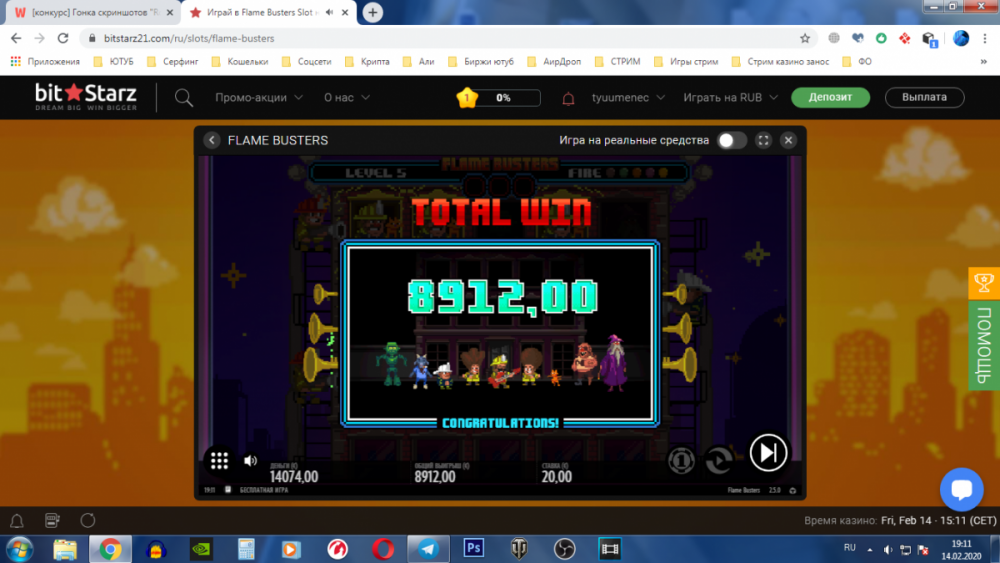Viewport: 1000px width, 563px height.
Task: Mute the game sound speaker icon
Action: tap(251, 460)
